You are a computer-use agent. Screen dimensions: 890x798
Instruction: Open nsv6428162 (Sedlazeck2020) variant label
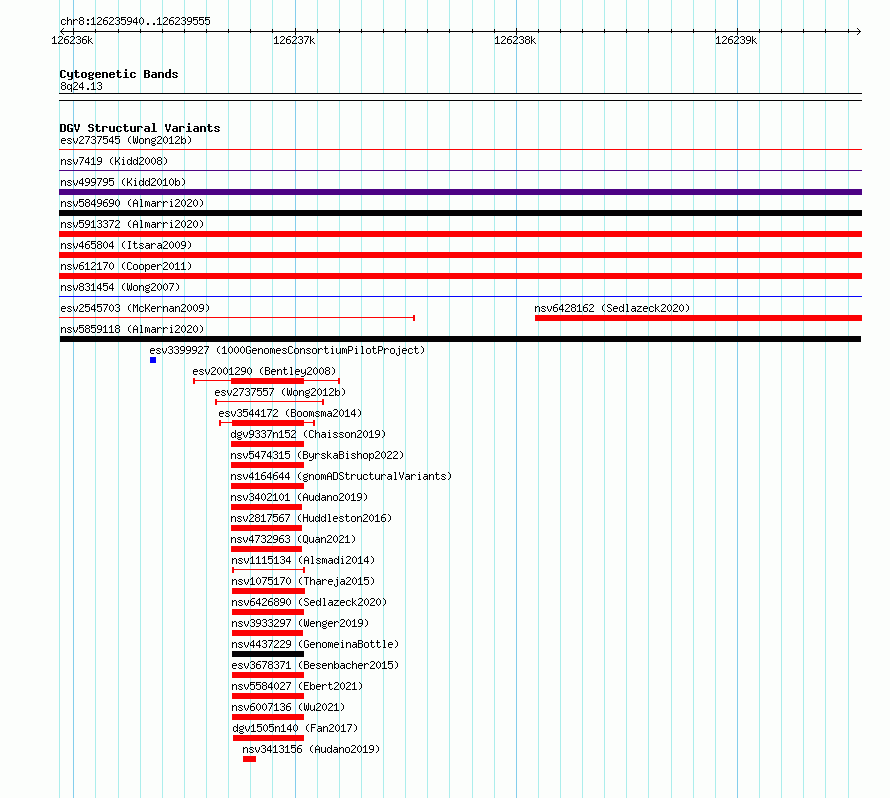[612, 308]
